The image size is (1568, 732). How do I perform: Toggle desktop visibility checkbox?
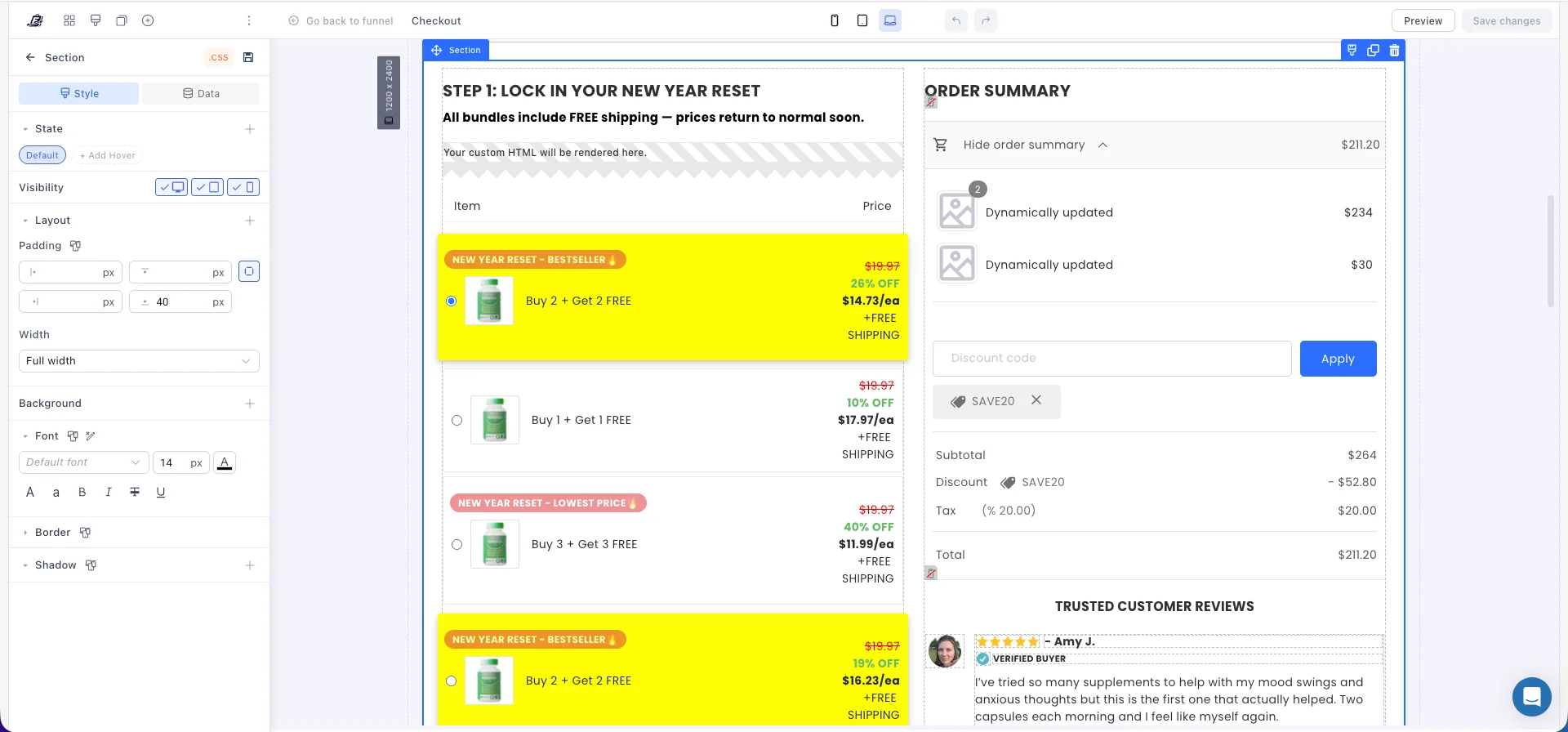coord(171,187)
